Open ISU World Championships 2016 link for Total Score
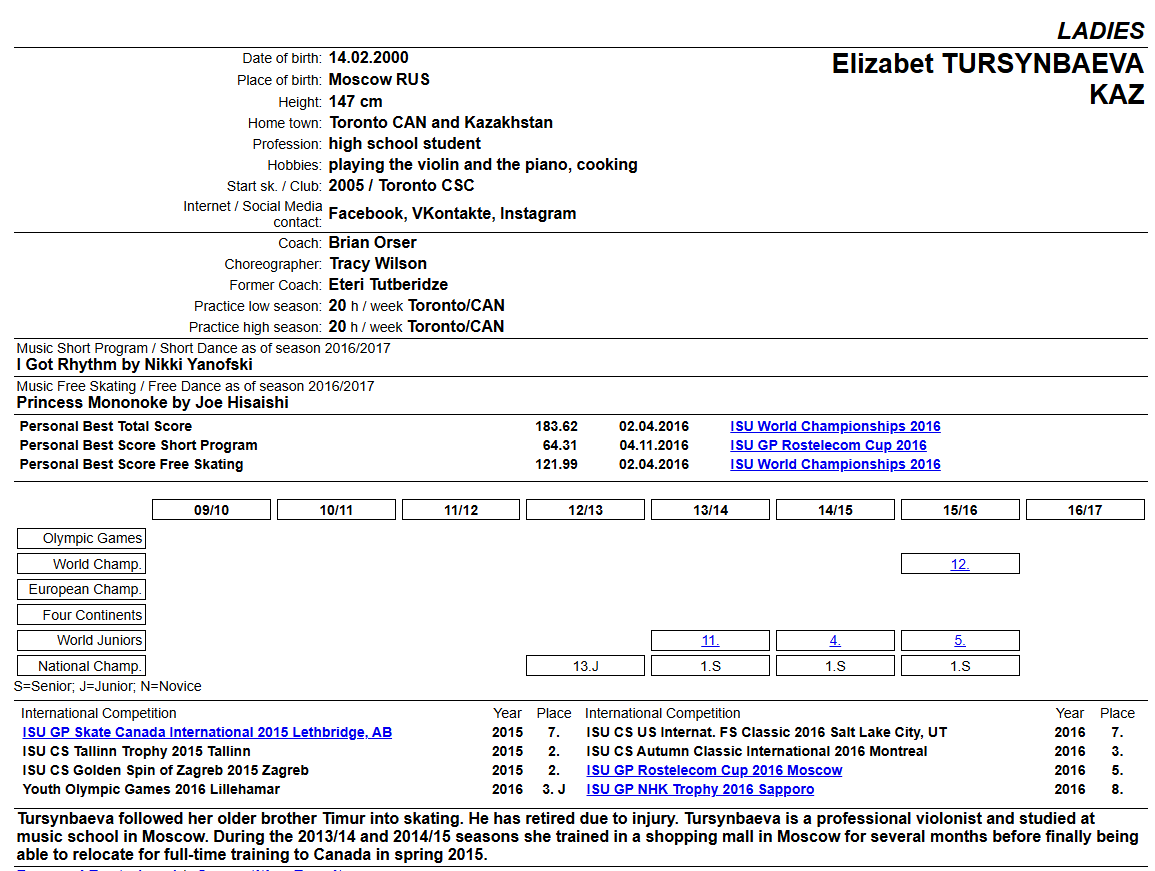Screen dimensions: 1155x871 pyautogui.click(x=835, y=426)
